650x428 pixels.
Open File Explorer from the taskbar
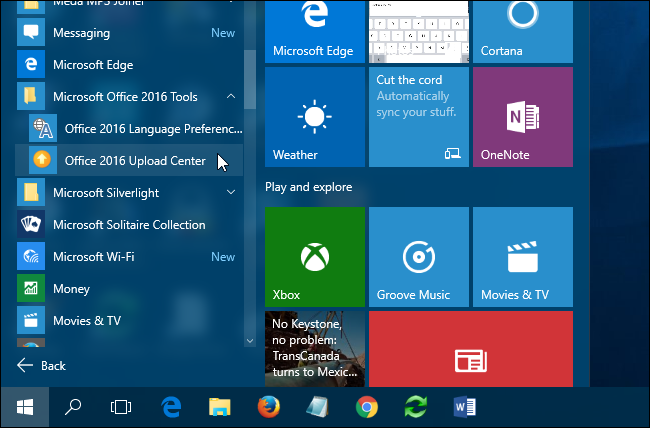tap(219, 407)
